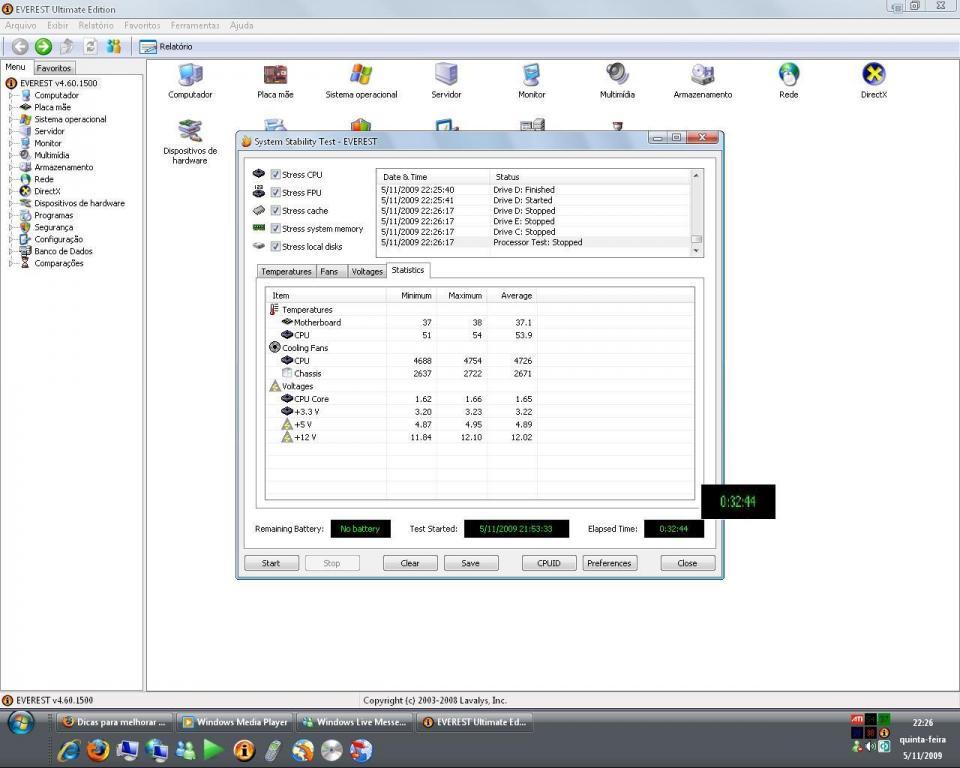
Task: Switch to the Voltages tab
Action: 367,271
